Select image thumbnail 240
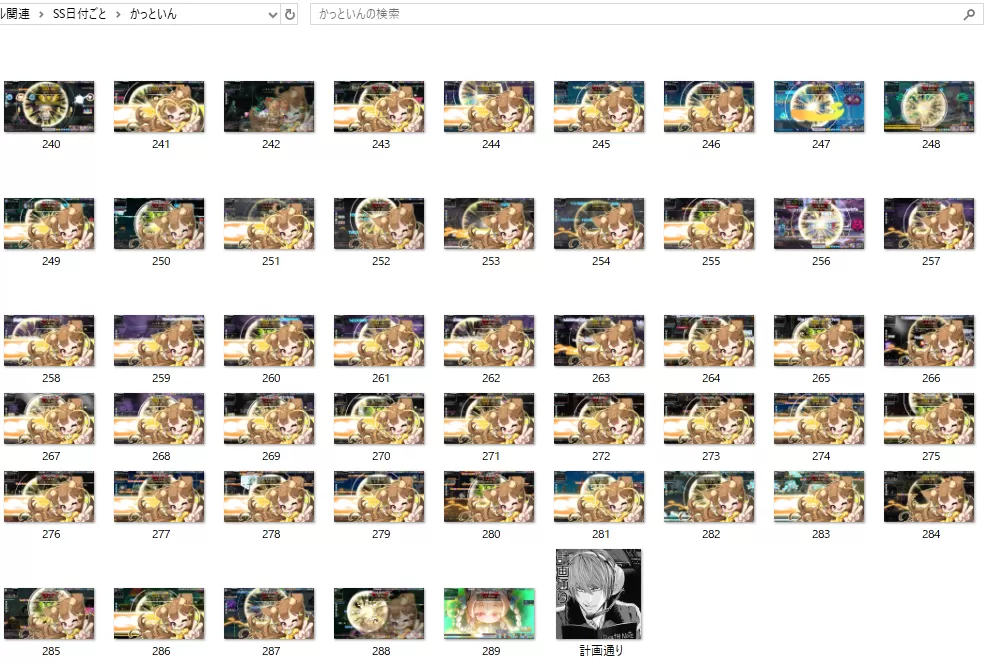 pyautogui.click(x=49, y=107)
